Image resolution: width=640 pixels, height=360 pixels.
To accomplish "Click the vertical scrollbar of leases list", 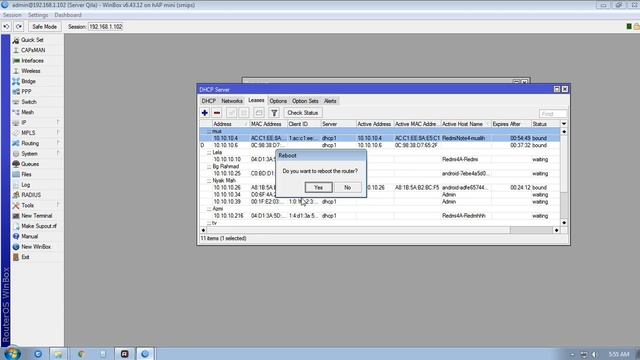I will click(x=564, y=177).
